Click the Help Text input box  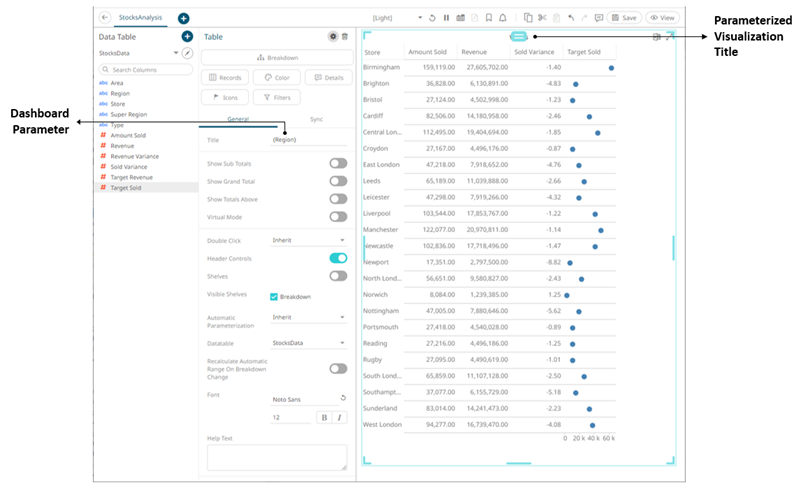click(276, 456)
